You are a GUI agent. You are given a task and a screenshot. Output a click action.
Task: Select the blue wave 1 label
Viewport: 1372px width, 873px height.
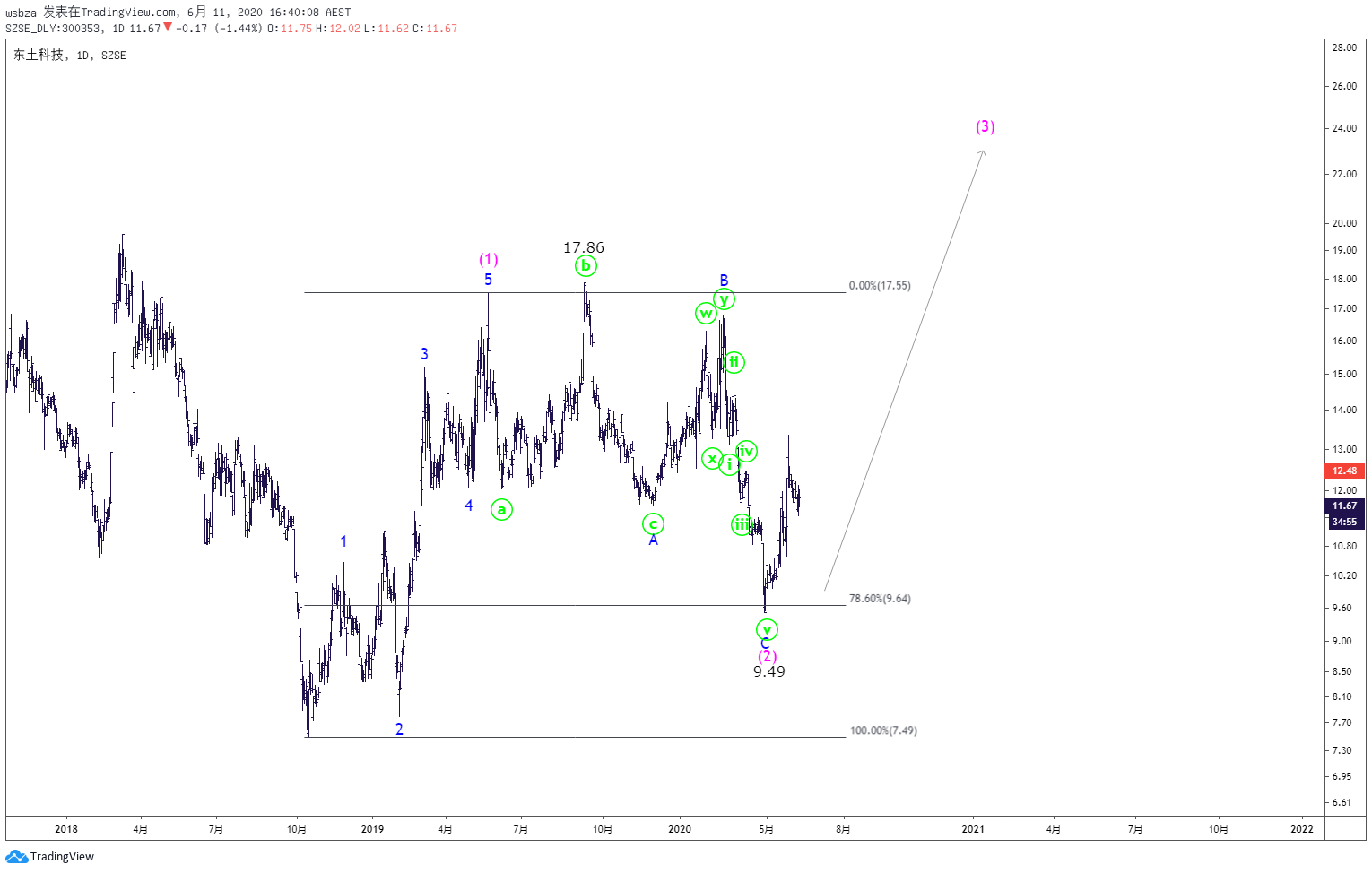[343, 541]
